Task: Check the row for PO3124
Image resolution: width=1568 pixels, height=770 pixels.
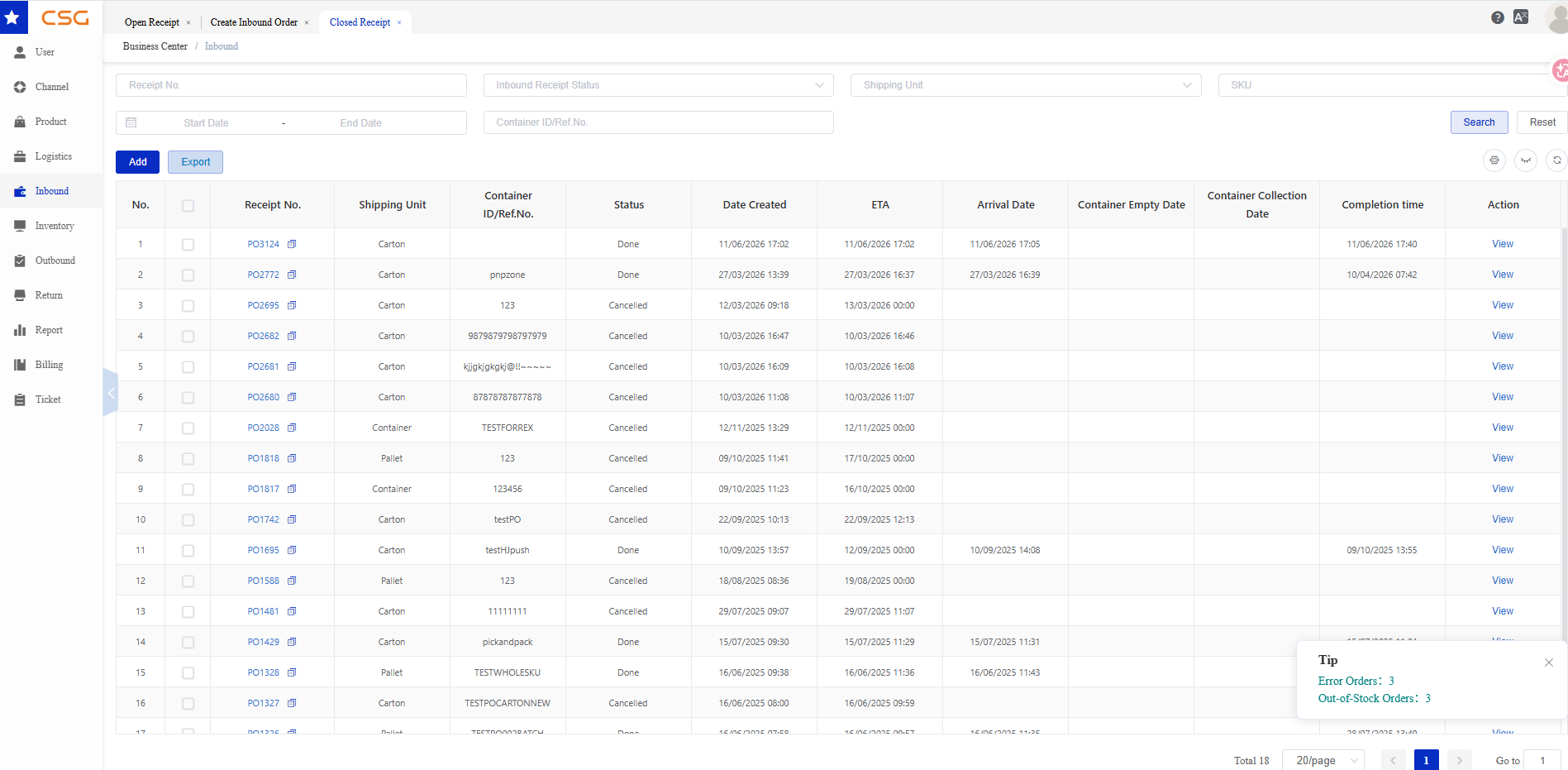Action: [x=188, y=245]
